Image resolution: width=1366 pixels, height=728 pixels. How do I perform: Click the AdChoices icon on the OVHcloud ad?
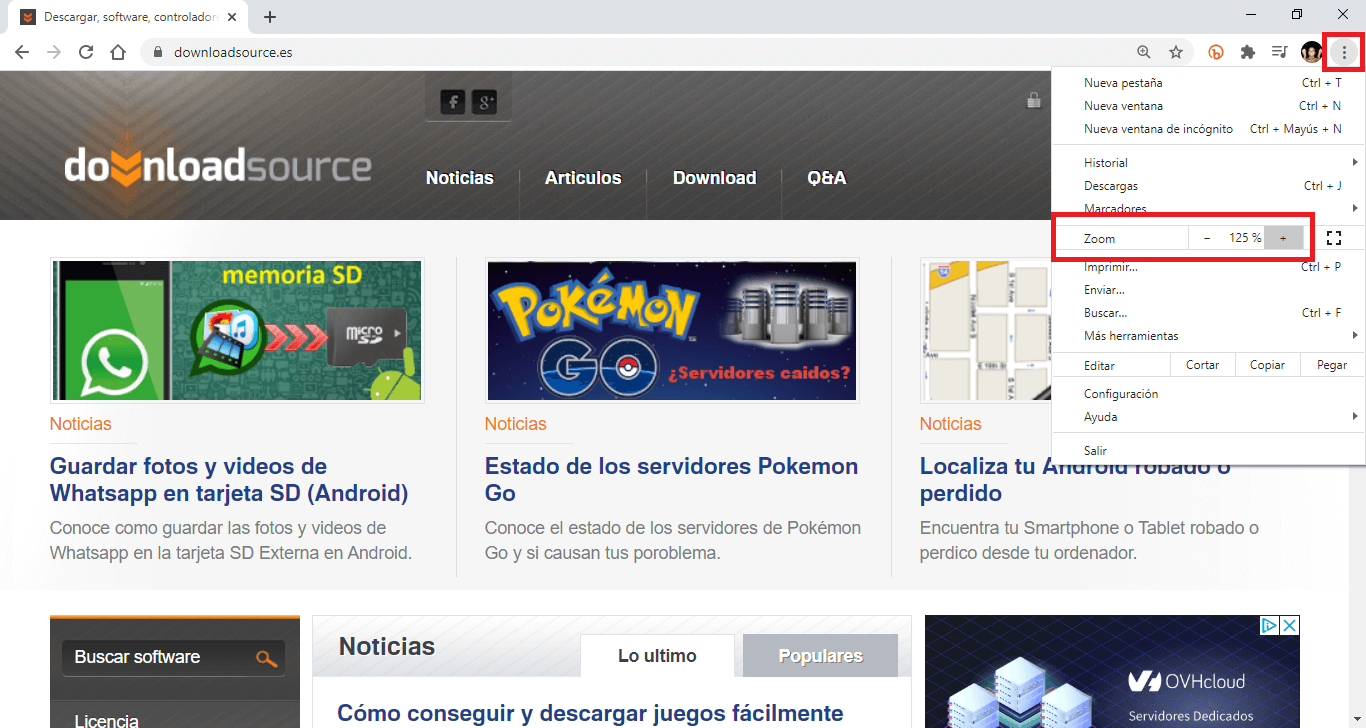[x=1269, y=625]
